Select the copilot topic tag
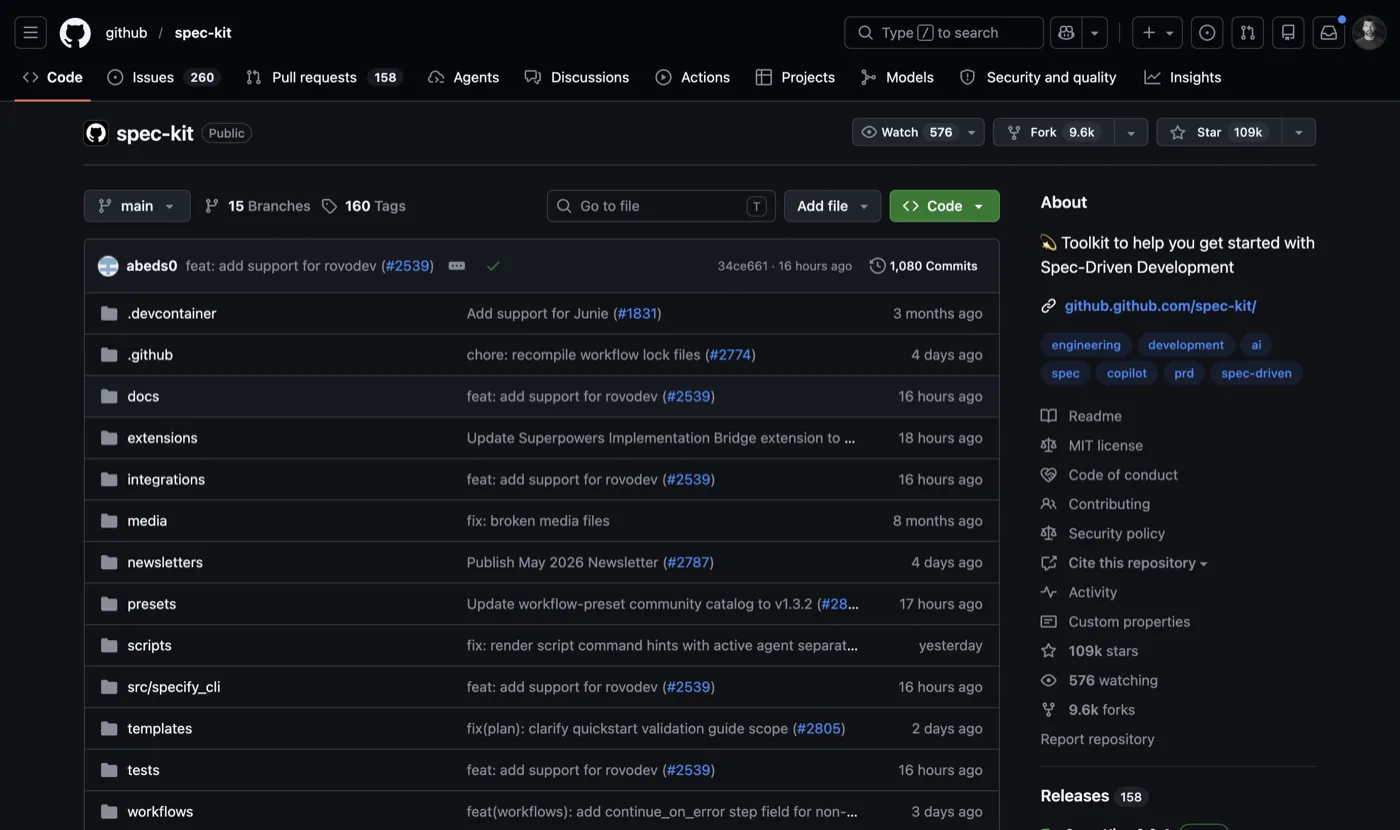1400x830 pixels. point(1127,373)
